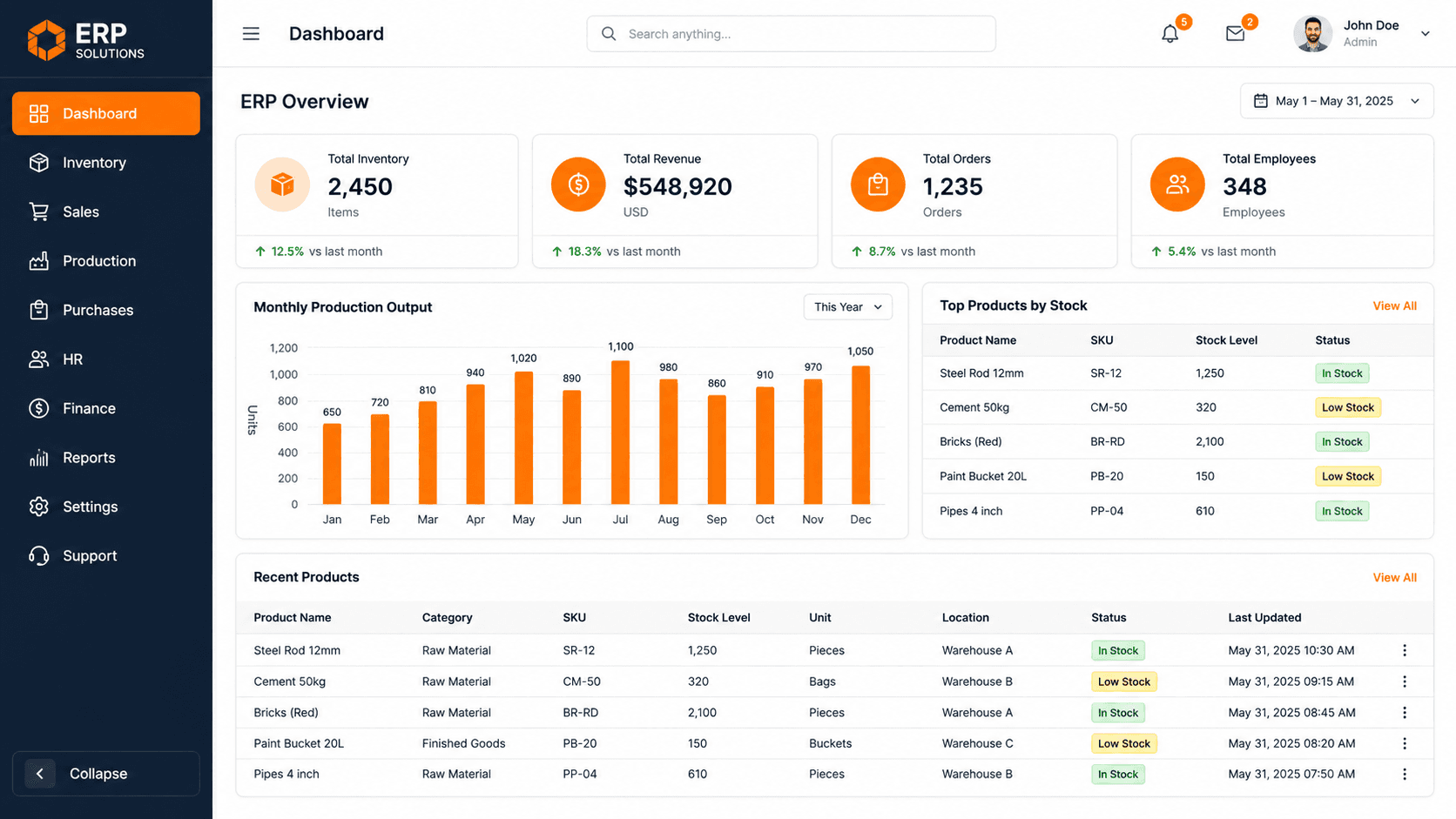Click In Stock badge for Pipes 4 inch in Top Products
Screen dimensions: 1456x819
pyautogui.click(x=1342, y=511)
